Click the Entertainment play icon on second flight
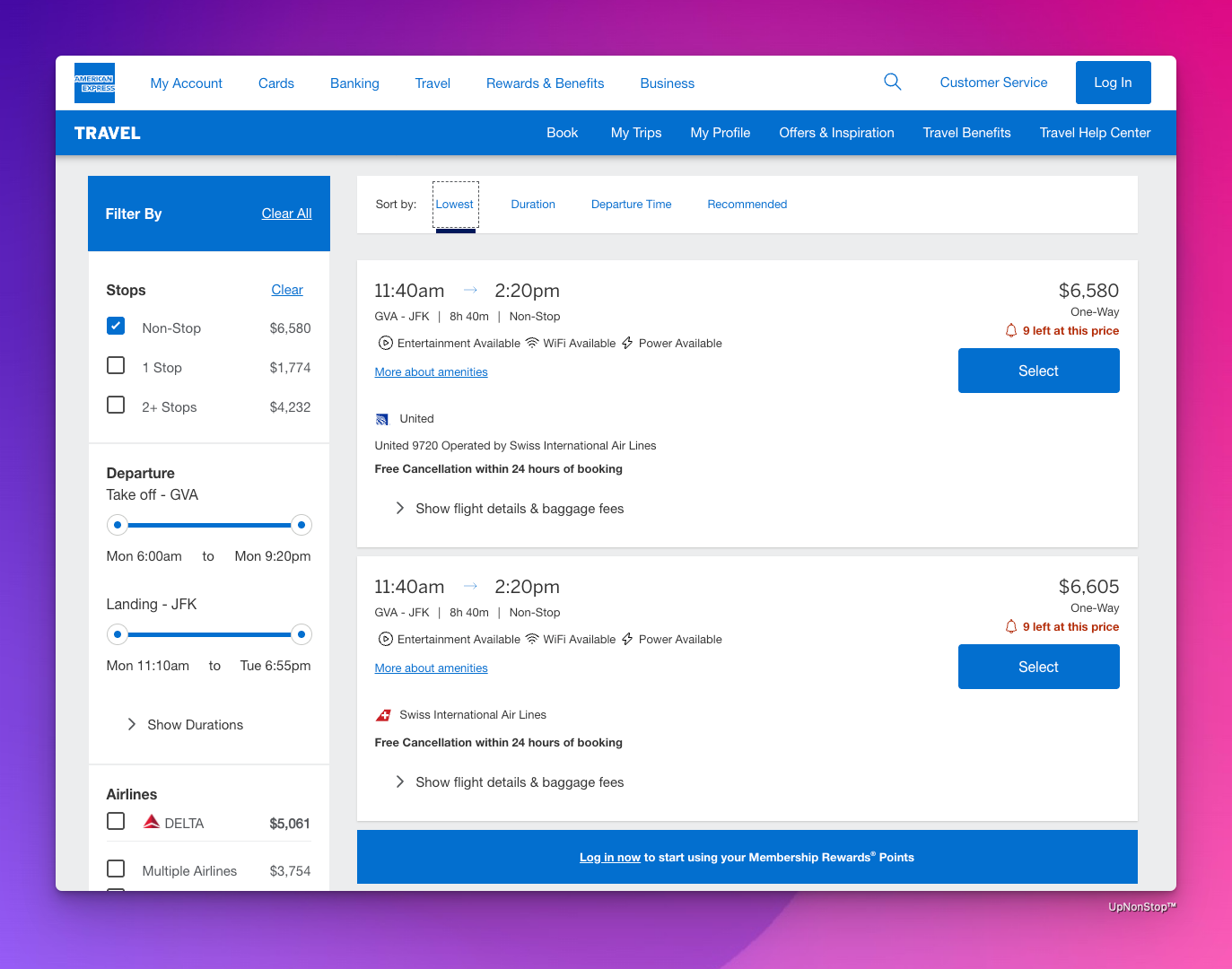Viewport: 1232px width, 969px height. [x=385, y=640]
